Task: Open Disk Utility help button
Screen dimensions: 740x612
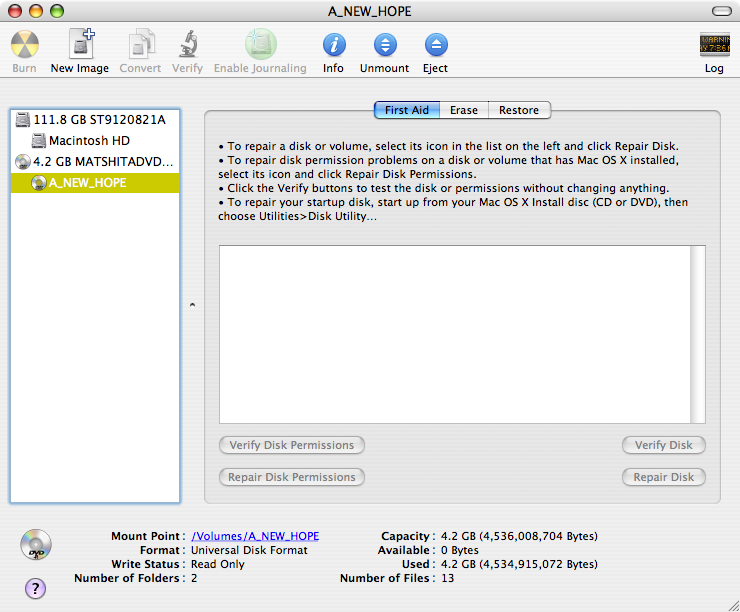Action: [35, 588]
